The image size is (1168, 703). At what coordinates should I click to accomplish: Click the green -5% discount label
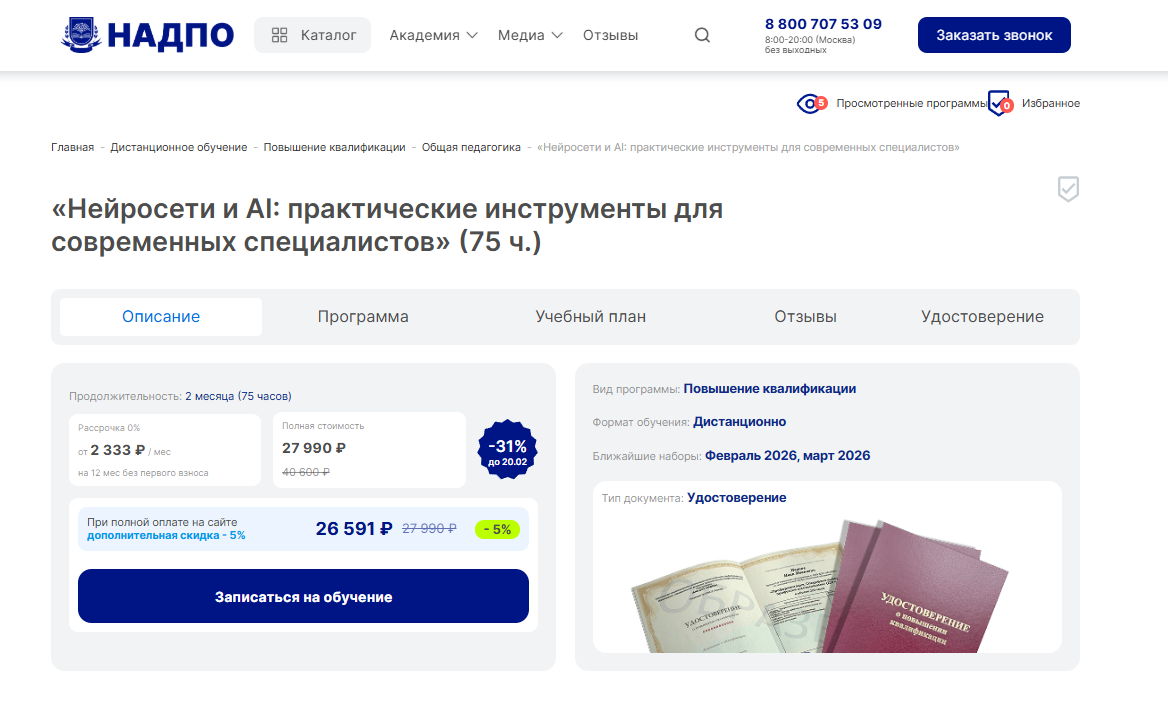[497, 529]
